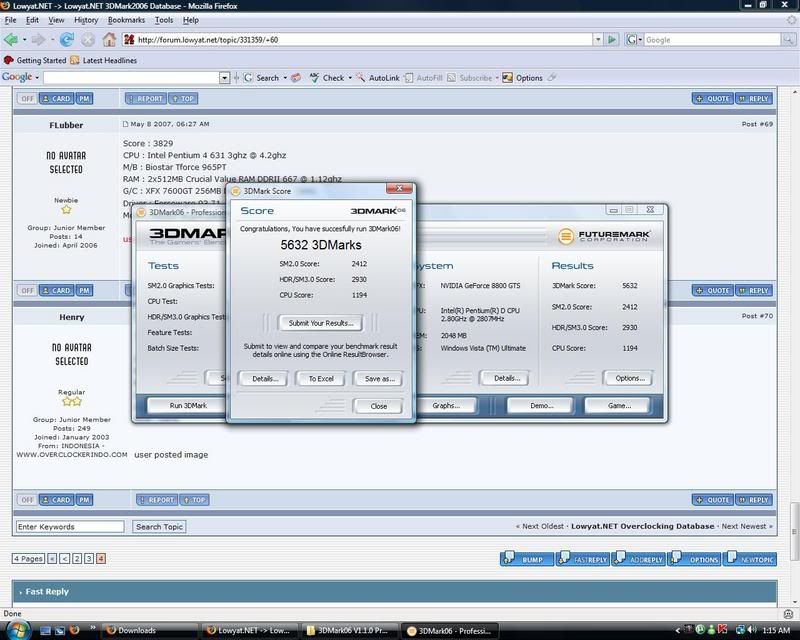Click Next Oldest topic link
Image resolution: width=800 pixels, height=640 pixels.
point(542,526)
